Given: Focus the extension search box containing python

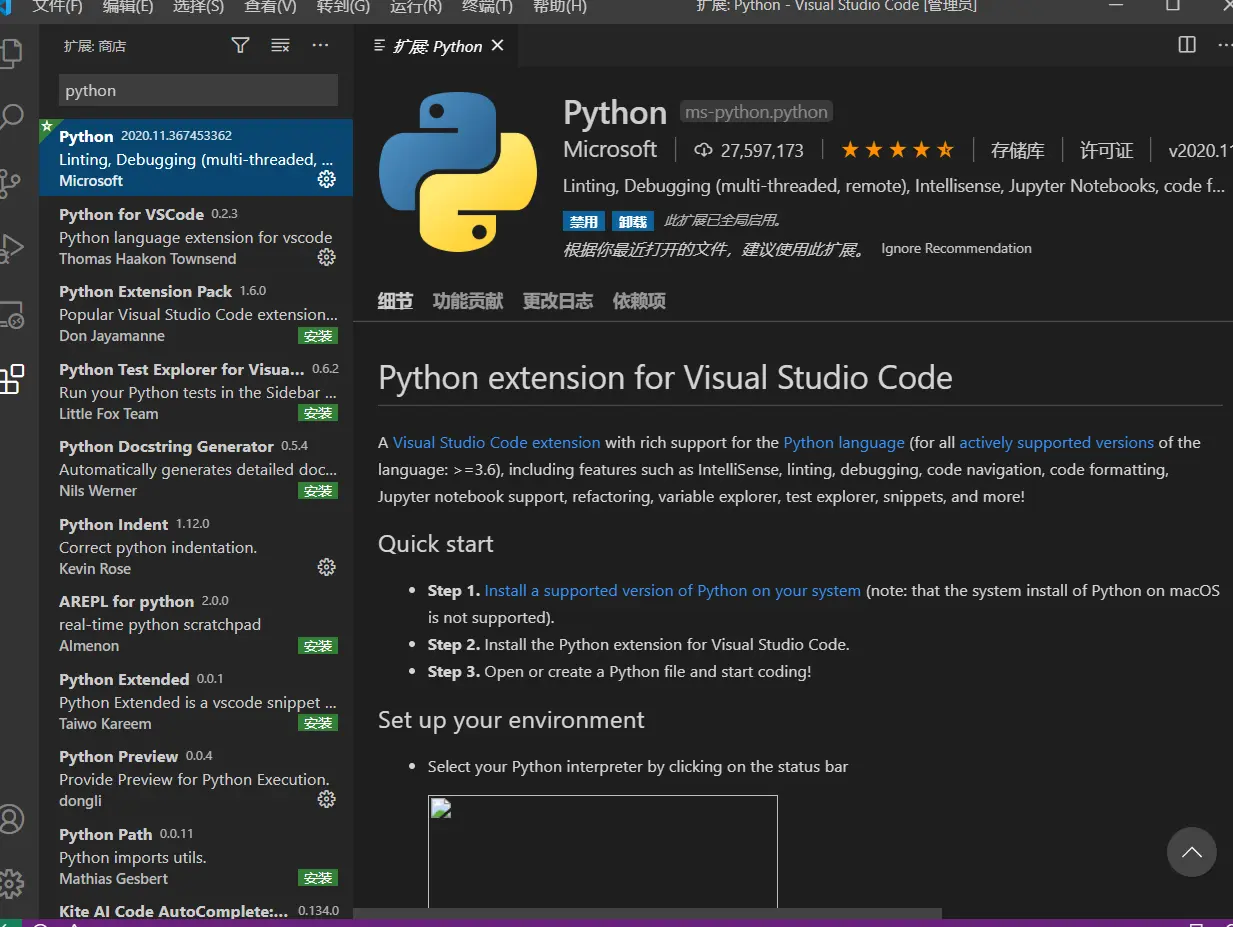Looking at the screenshot, I should point(198,90).
